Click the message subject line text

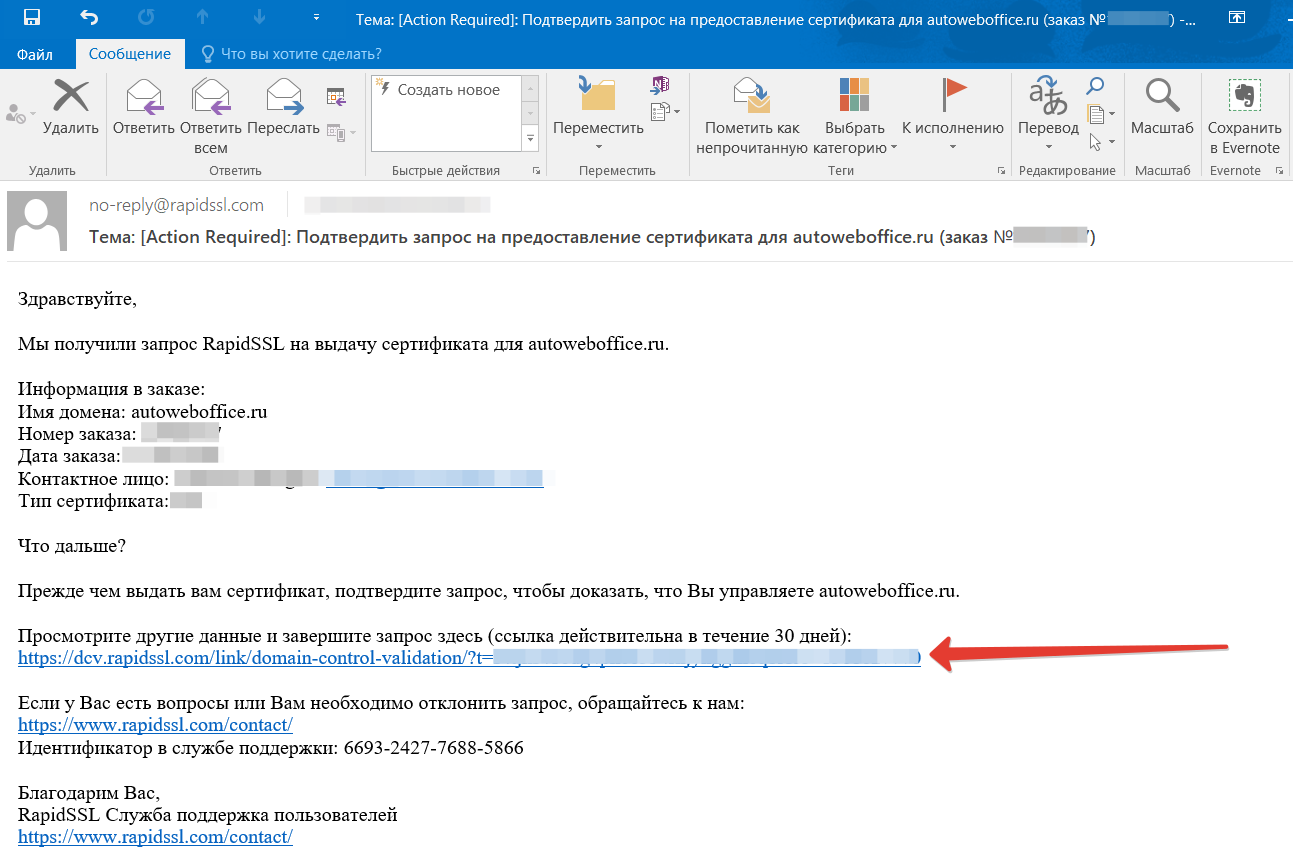[x=592, y=237]
